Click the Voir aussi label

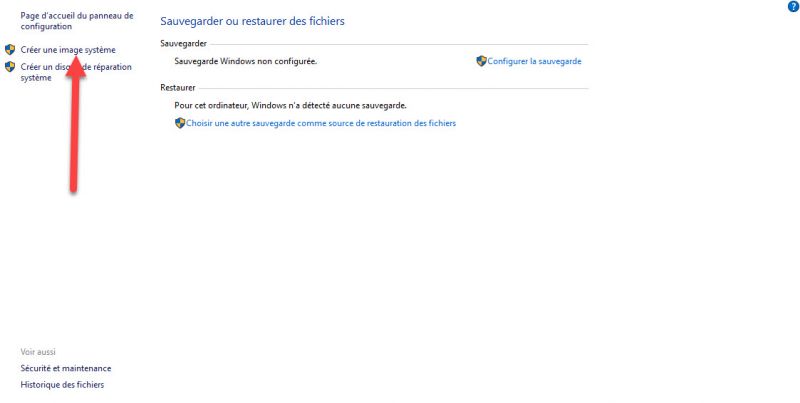point(38,352)
